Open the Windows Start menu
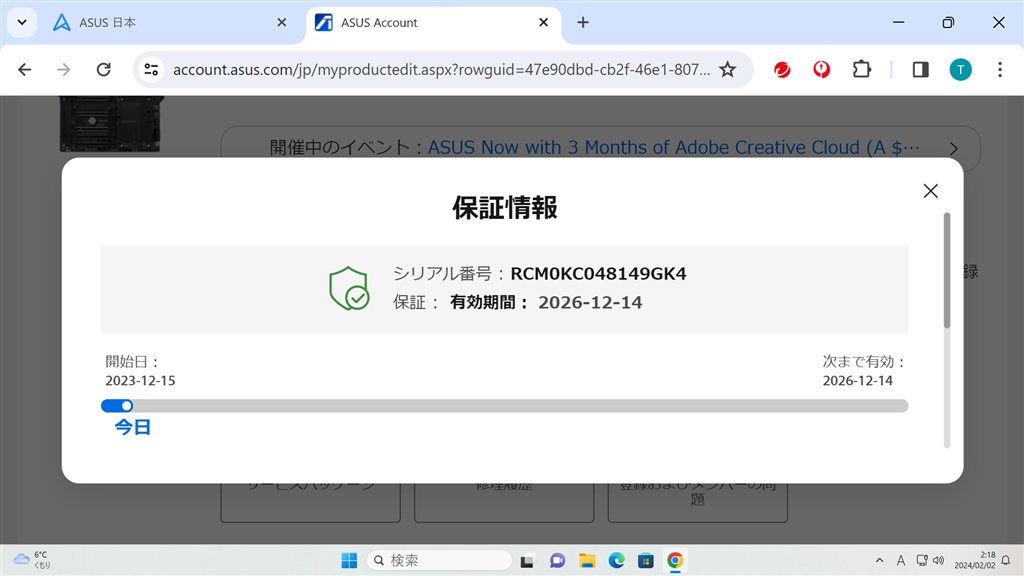Screen dimensions: 1024x576 pyautogui.click(x=349, y=560)
